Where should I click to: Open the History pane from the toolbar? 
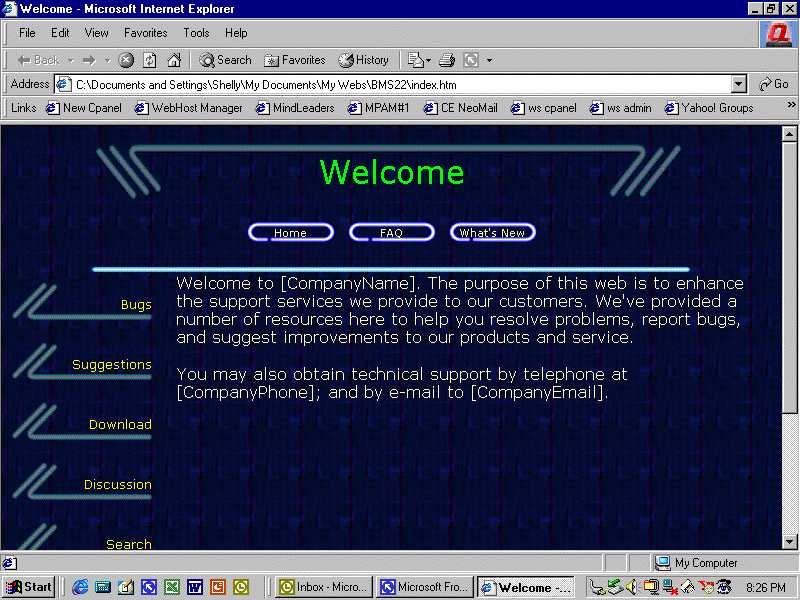click(364, 60)
